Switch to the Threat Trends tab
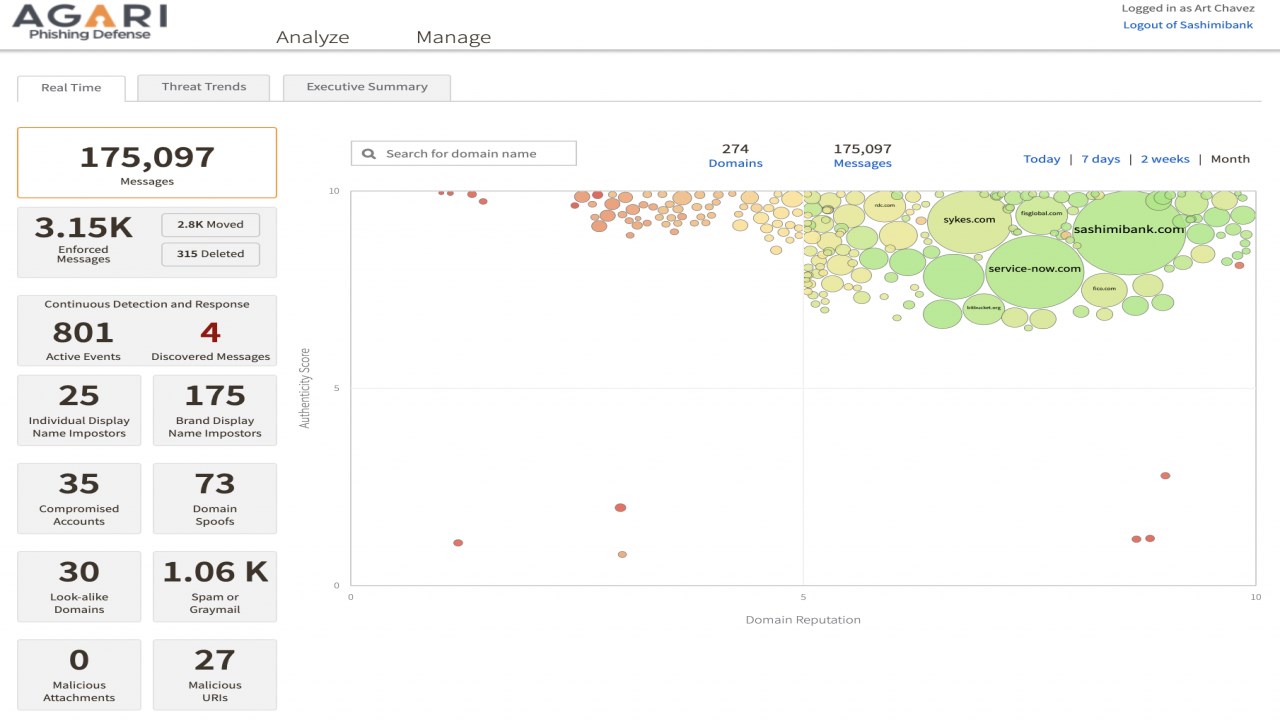Viewport: 1280px width, 720px height. click(x=204, y=87)
